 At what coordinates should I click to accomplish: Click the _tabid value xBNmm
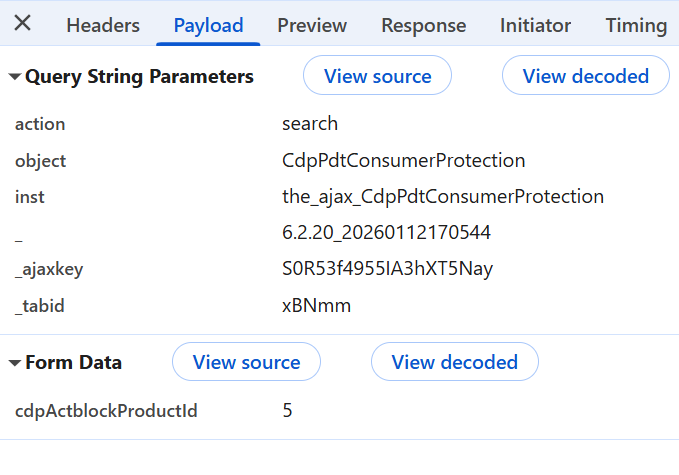[x=316, y=306]
